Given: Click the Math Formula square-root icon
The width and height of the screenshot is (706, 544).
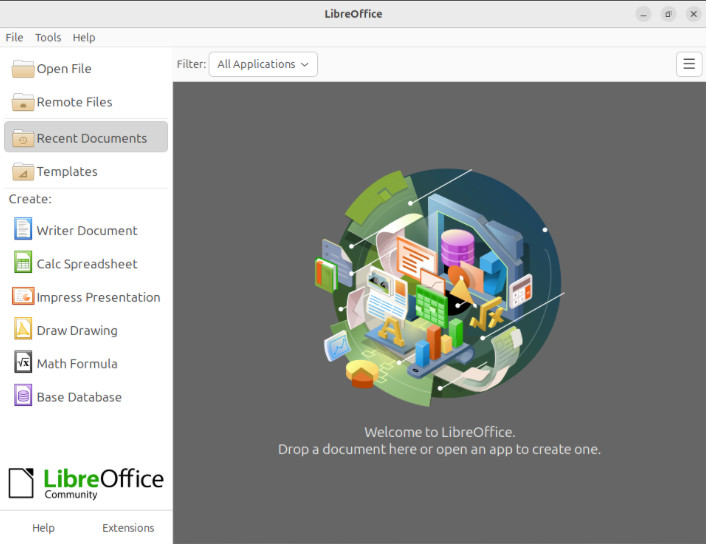Looking at the screenshot, I should point(23,362).
